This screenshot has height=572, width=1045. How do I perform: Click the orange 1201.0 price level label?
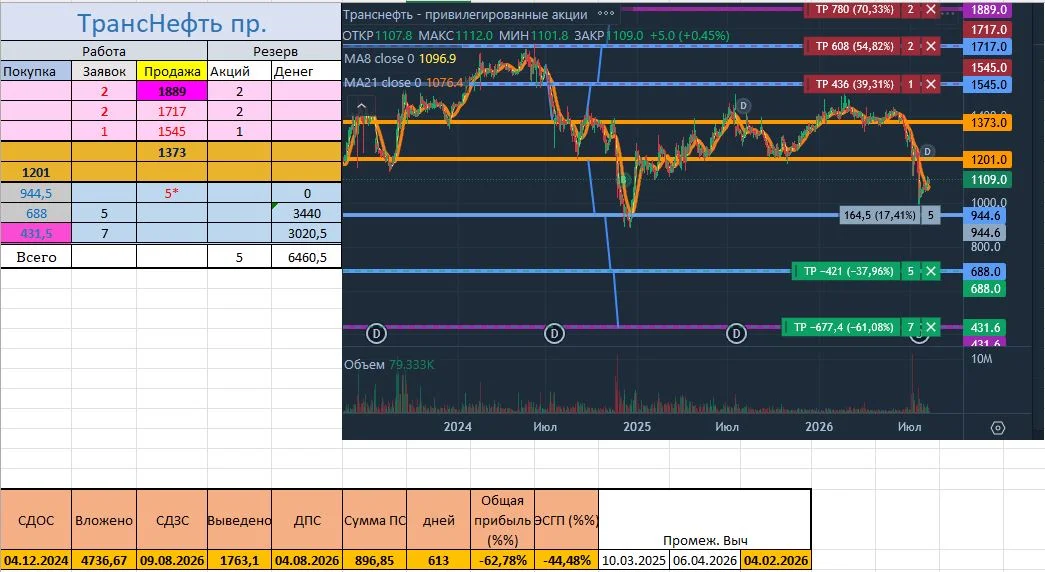988,159
